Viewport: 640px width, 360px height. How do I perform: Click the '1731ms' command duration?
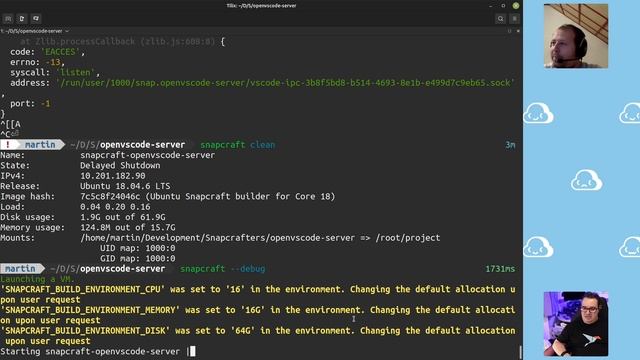click(500, 269)
